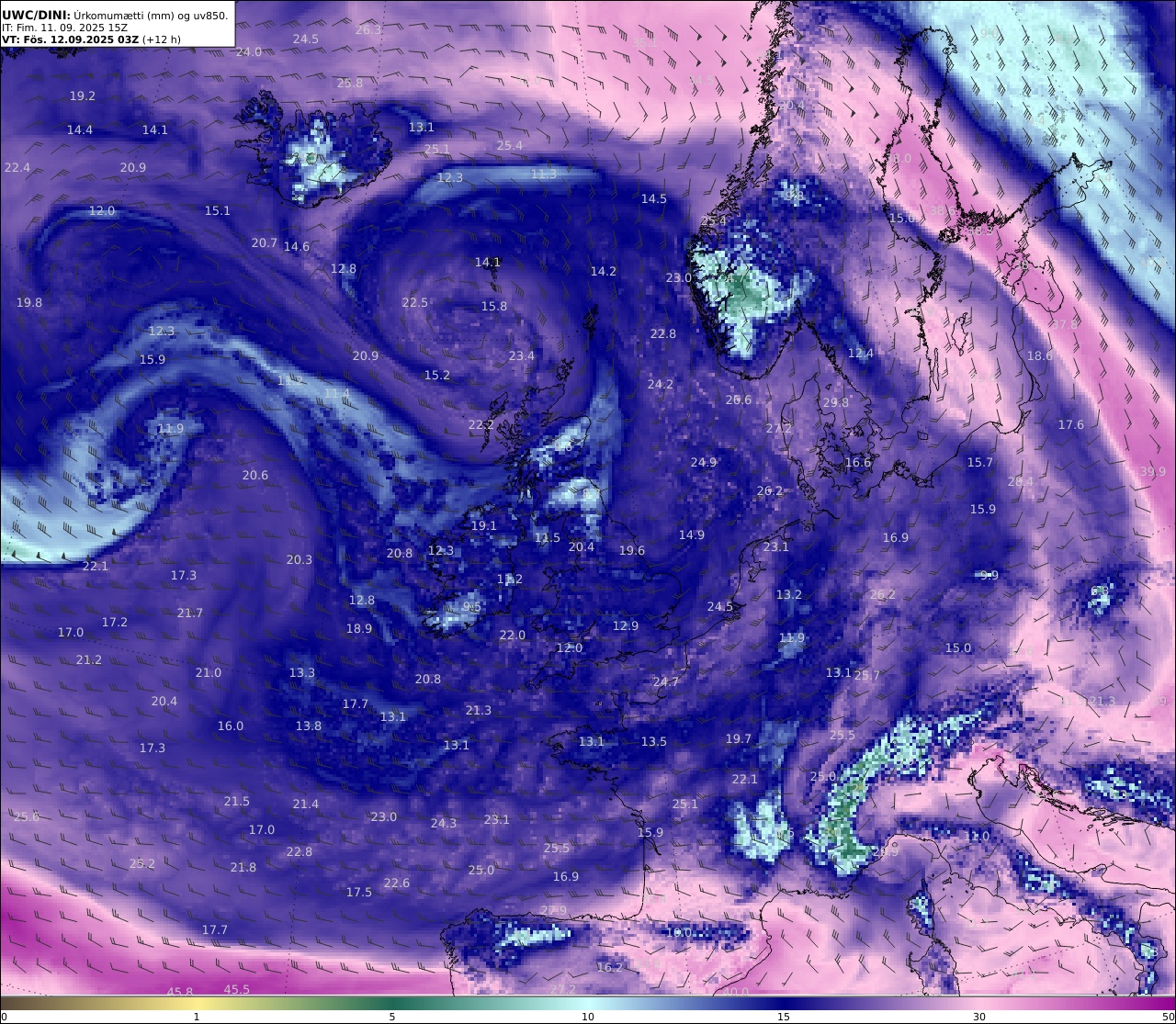Viewport: 1176px width, 1024px height.
Task: Click the 22.5 value in the cyclone centre
Action: point(415,303)
